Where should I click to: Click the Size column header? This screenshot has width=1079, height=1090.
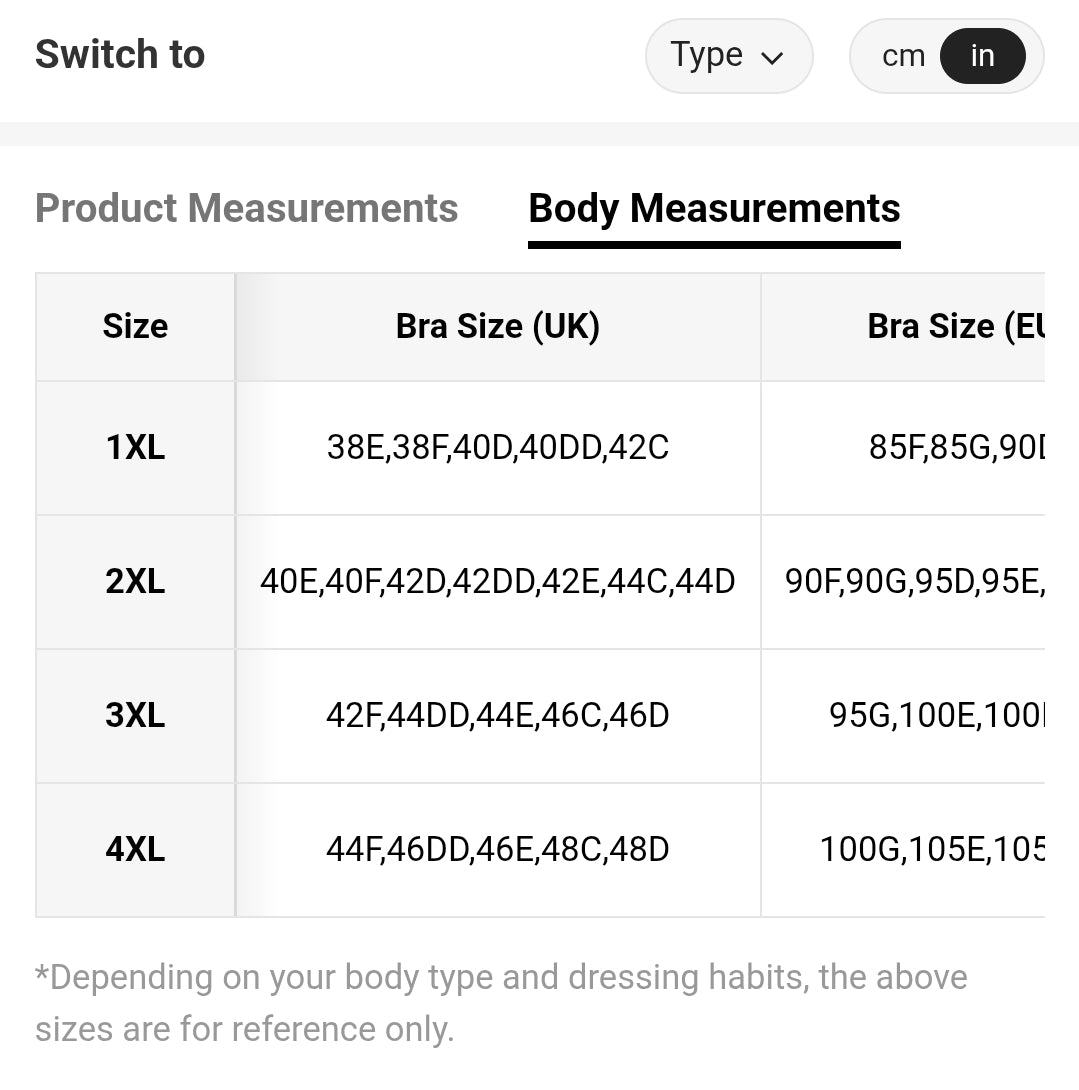coord(135,326)
